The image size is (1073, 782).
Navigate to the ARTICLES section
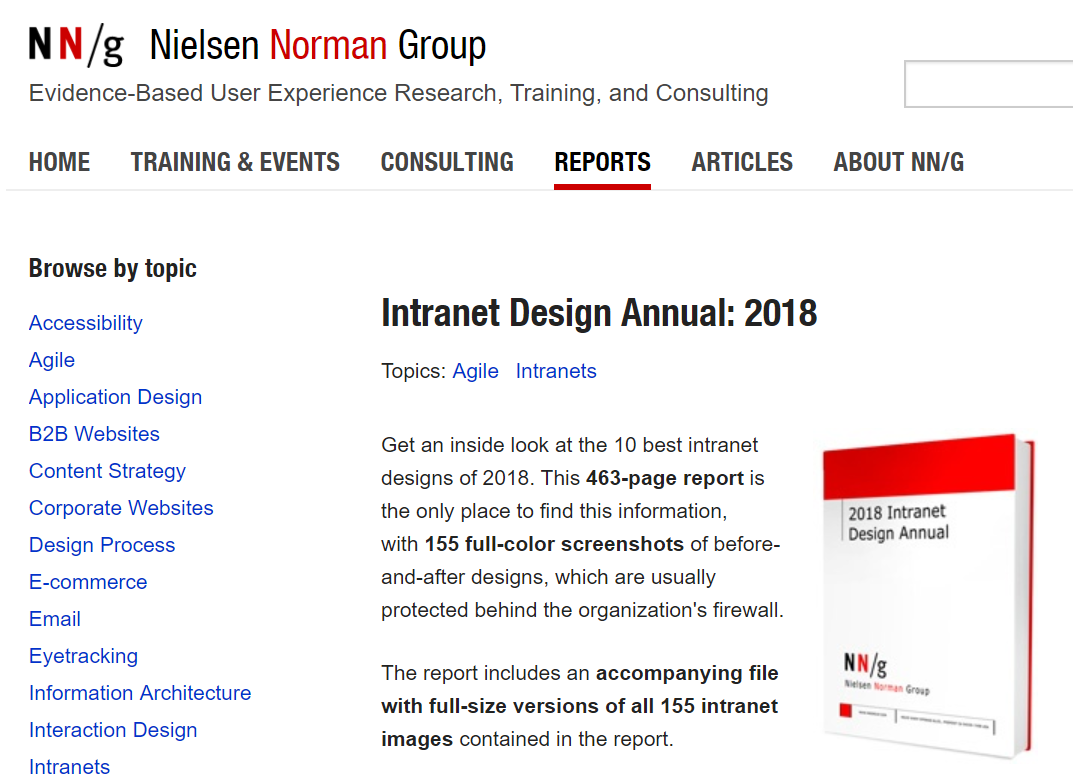[742, 162]
